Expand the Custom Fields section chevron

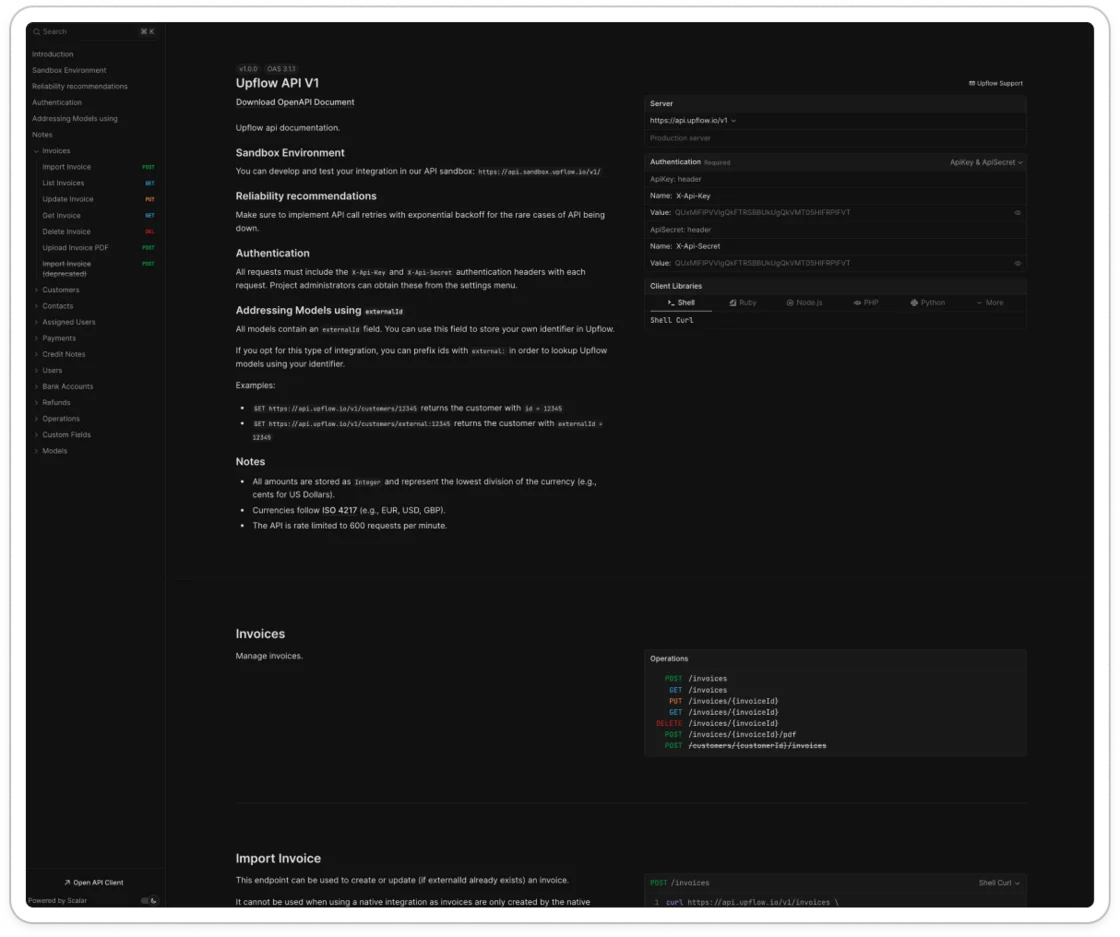click(x=36, y=435)
